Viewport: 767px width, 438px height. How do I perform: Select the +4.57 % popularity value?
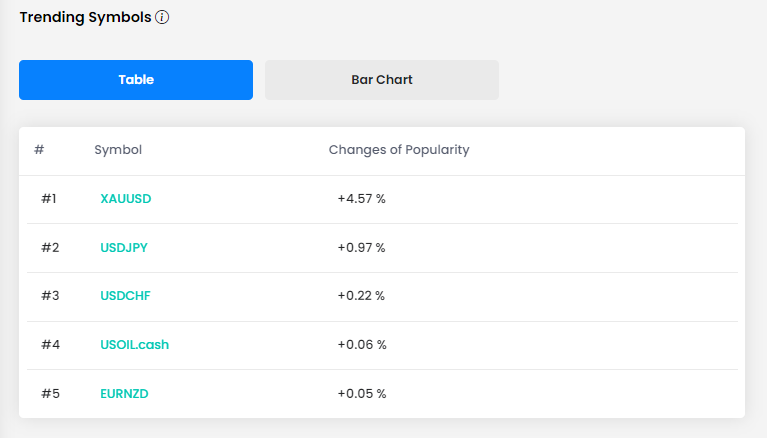pos(361,199)
